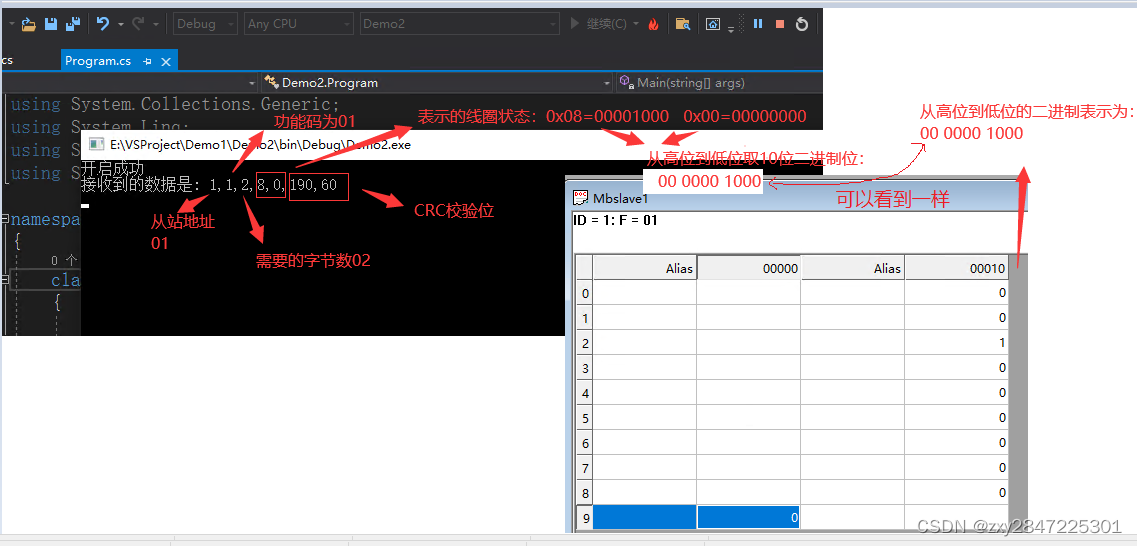Pin the Program.cs tab

(x=147, y=62)
